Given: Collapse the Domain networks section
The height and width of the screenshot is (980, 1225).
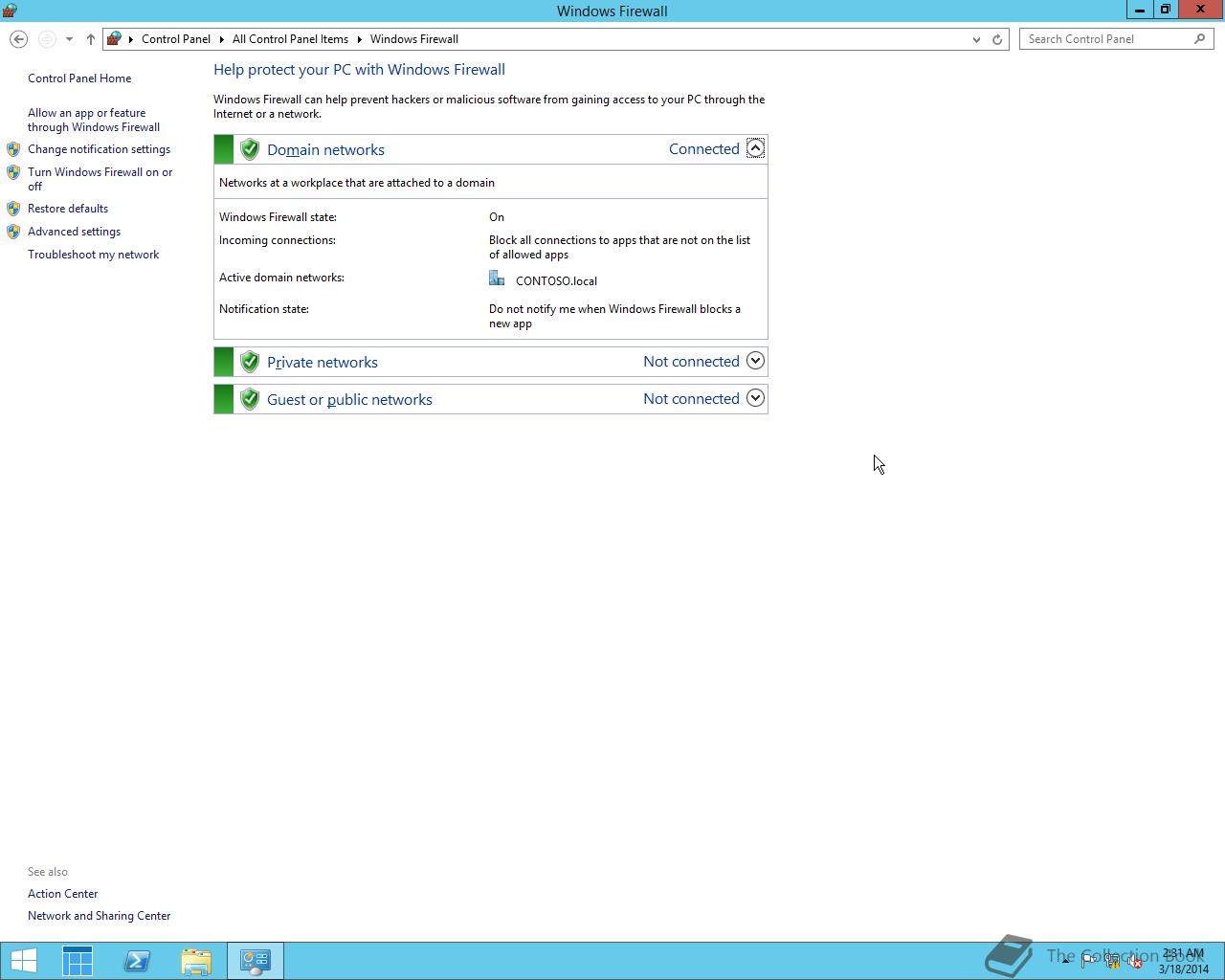Looking at the screenshot, I should [755, 148].
